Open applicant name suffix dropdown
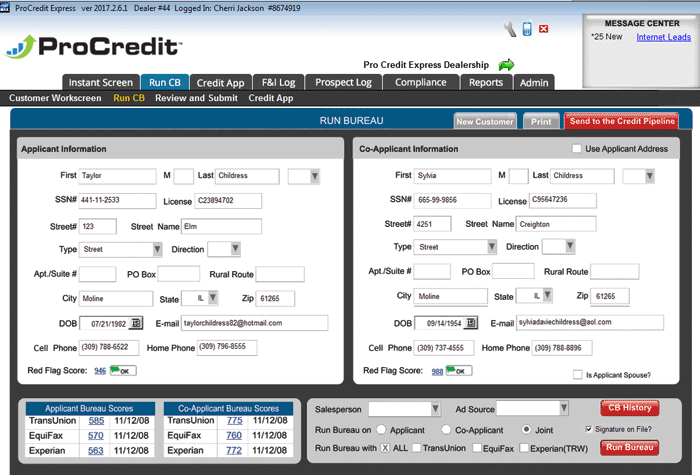Image resolution: width=700 pixels, height=476 pixels. click(x=315, y=176)
